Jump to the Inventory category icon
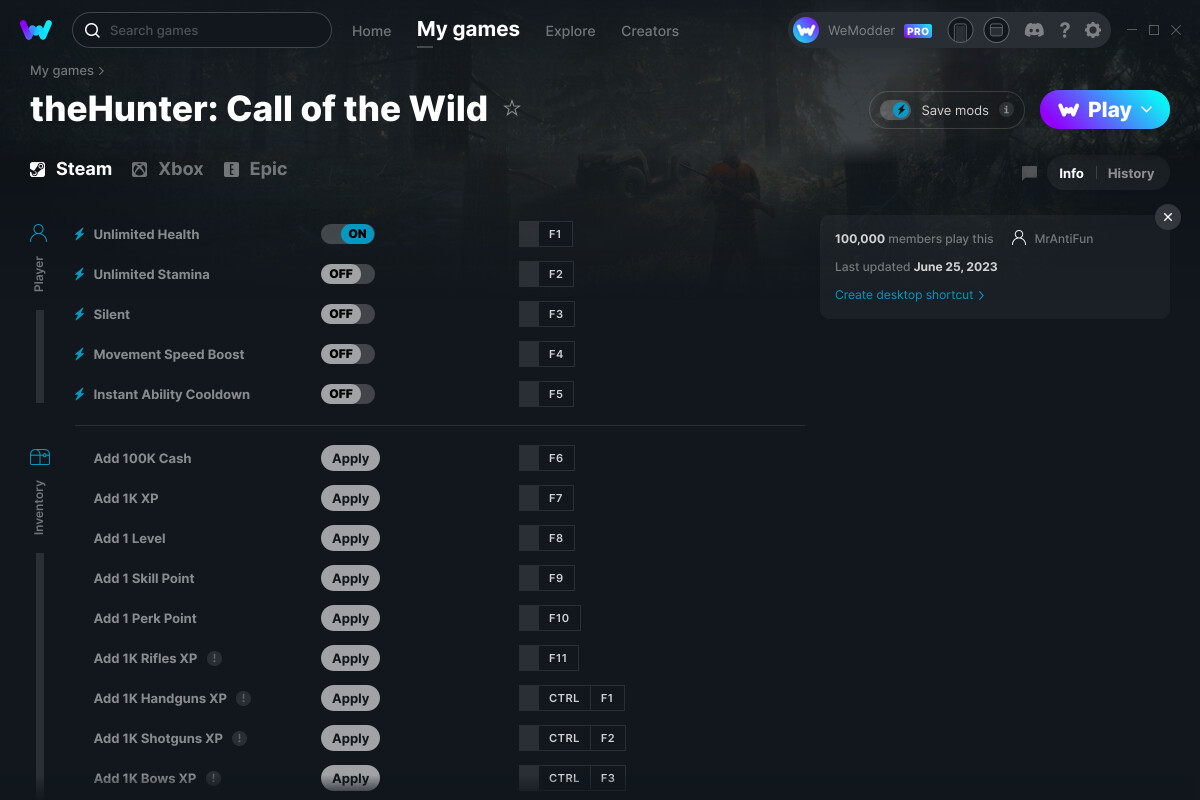 39,457
